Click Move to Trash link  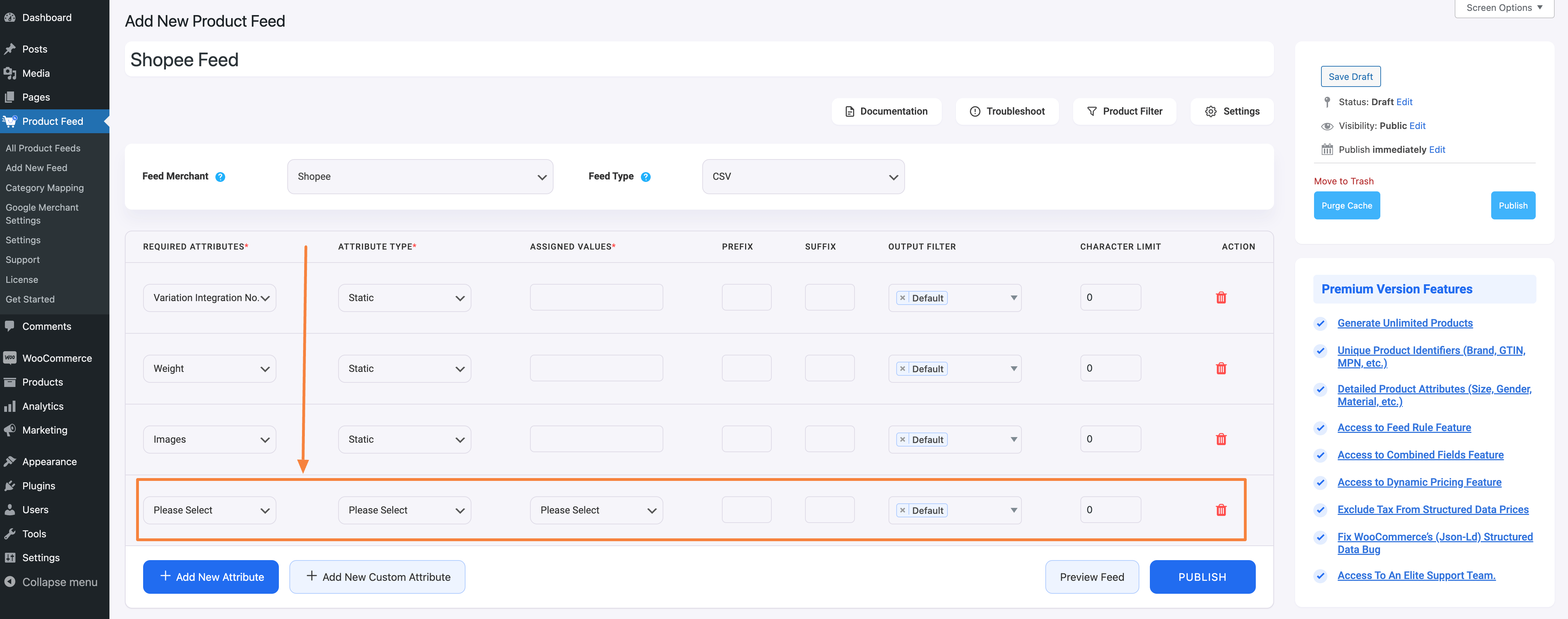(1343, 181)
